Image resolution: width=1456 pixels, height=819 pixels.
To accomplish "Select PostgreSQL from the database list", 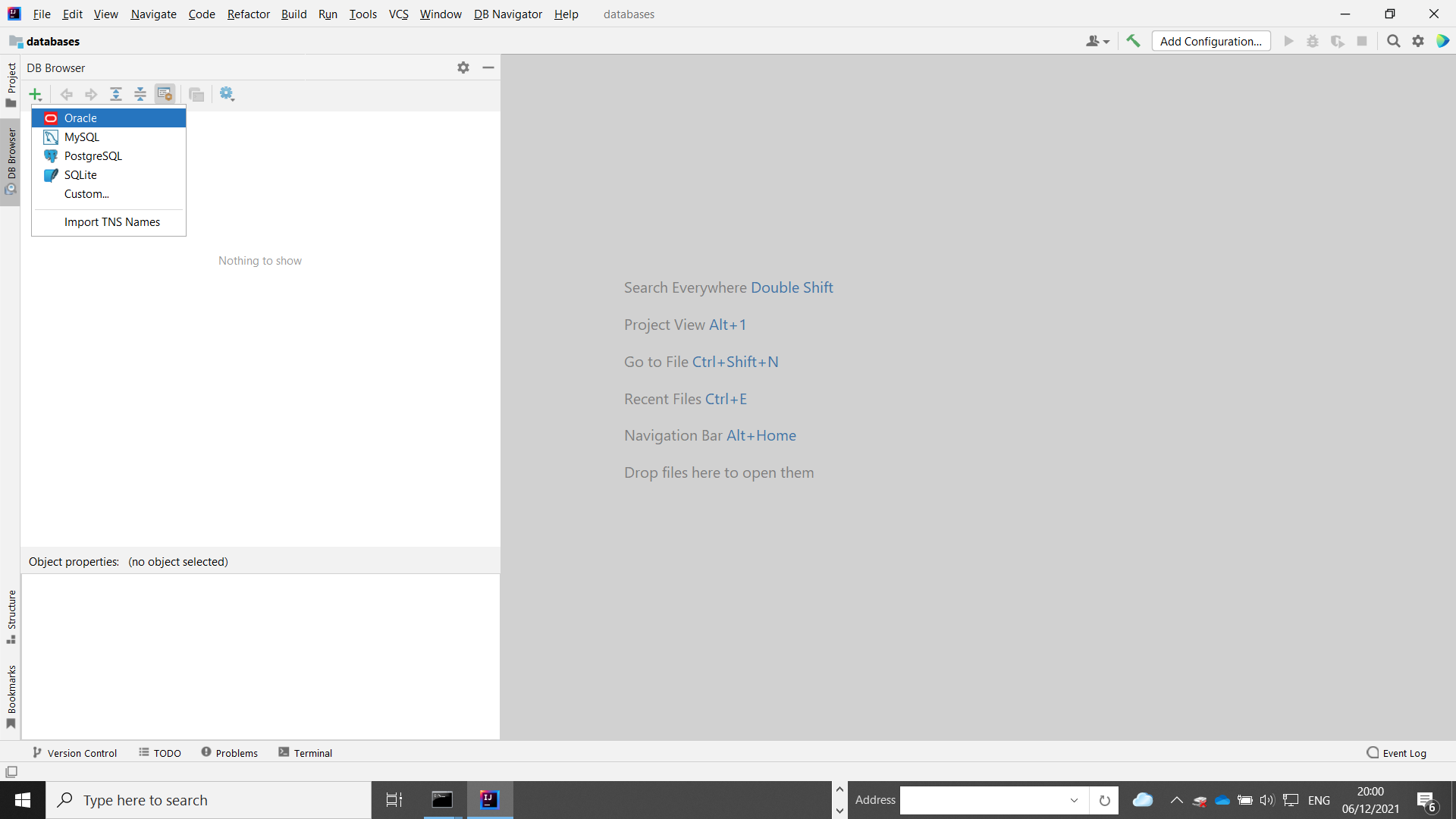I will (x=93, y=156).
